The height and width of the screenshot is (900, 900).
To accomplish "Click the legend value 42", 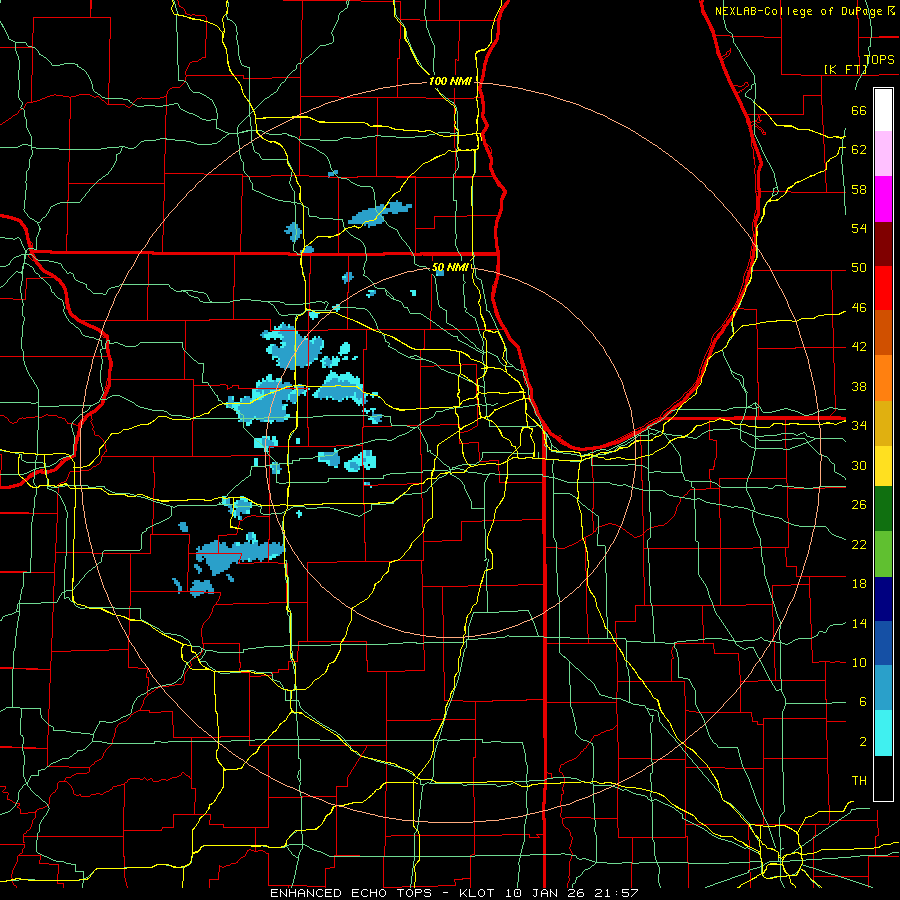I will pyautogui.click(x=859, y=347).
